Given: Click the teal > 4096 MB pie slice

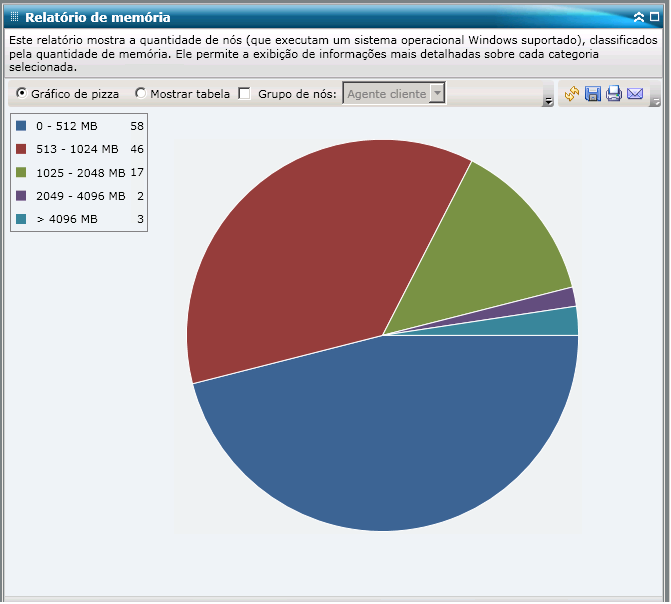Looking at the screenshot, I should tap(552, 324).
